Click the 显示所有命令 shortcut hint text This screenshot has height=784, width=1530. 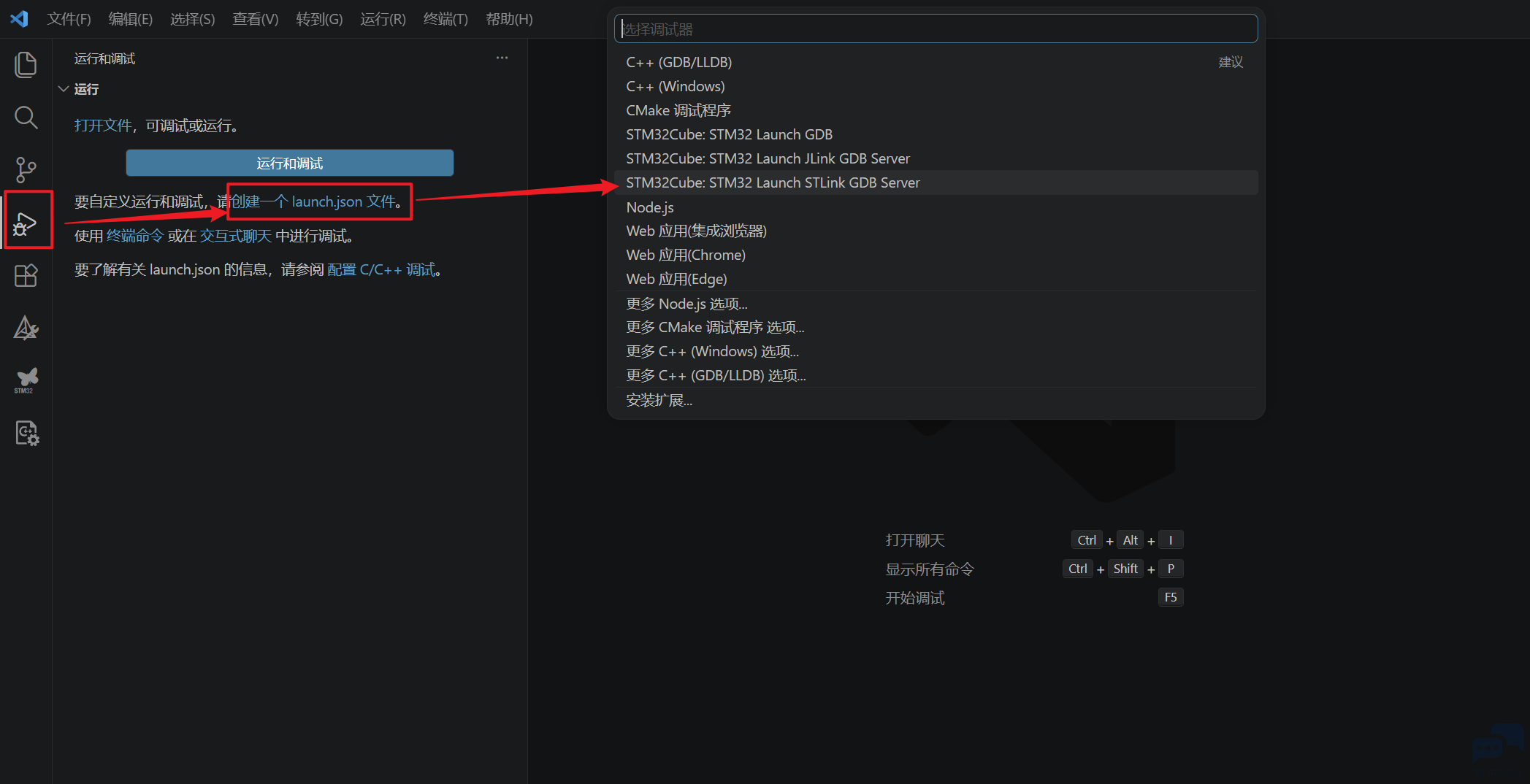tap(930, 569)
